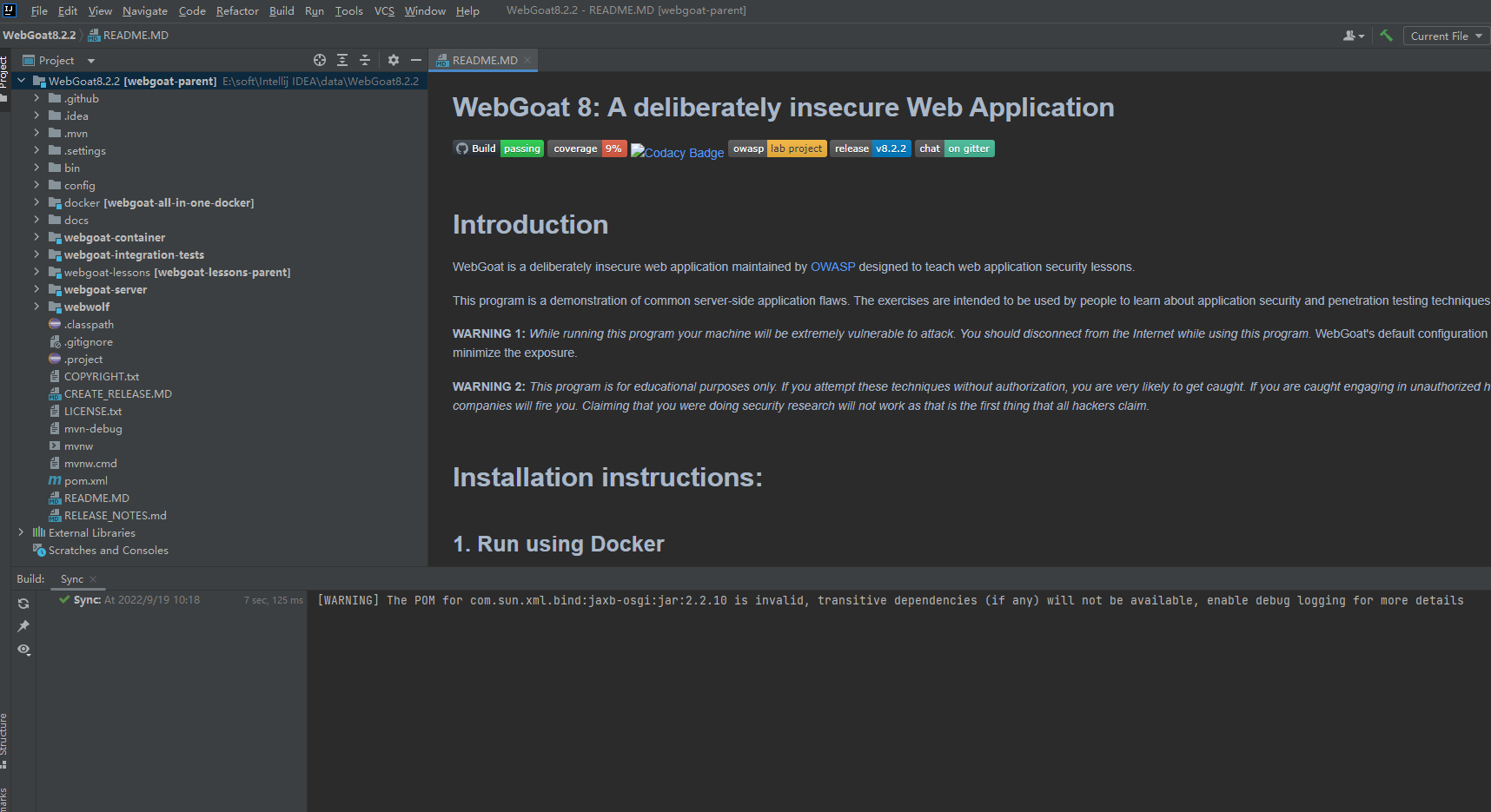1491x812 pixels.
Task: Open the Help menu
Action: pos(467,10)
